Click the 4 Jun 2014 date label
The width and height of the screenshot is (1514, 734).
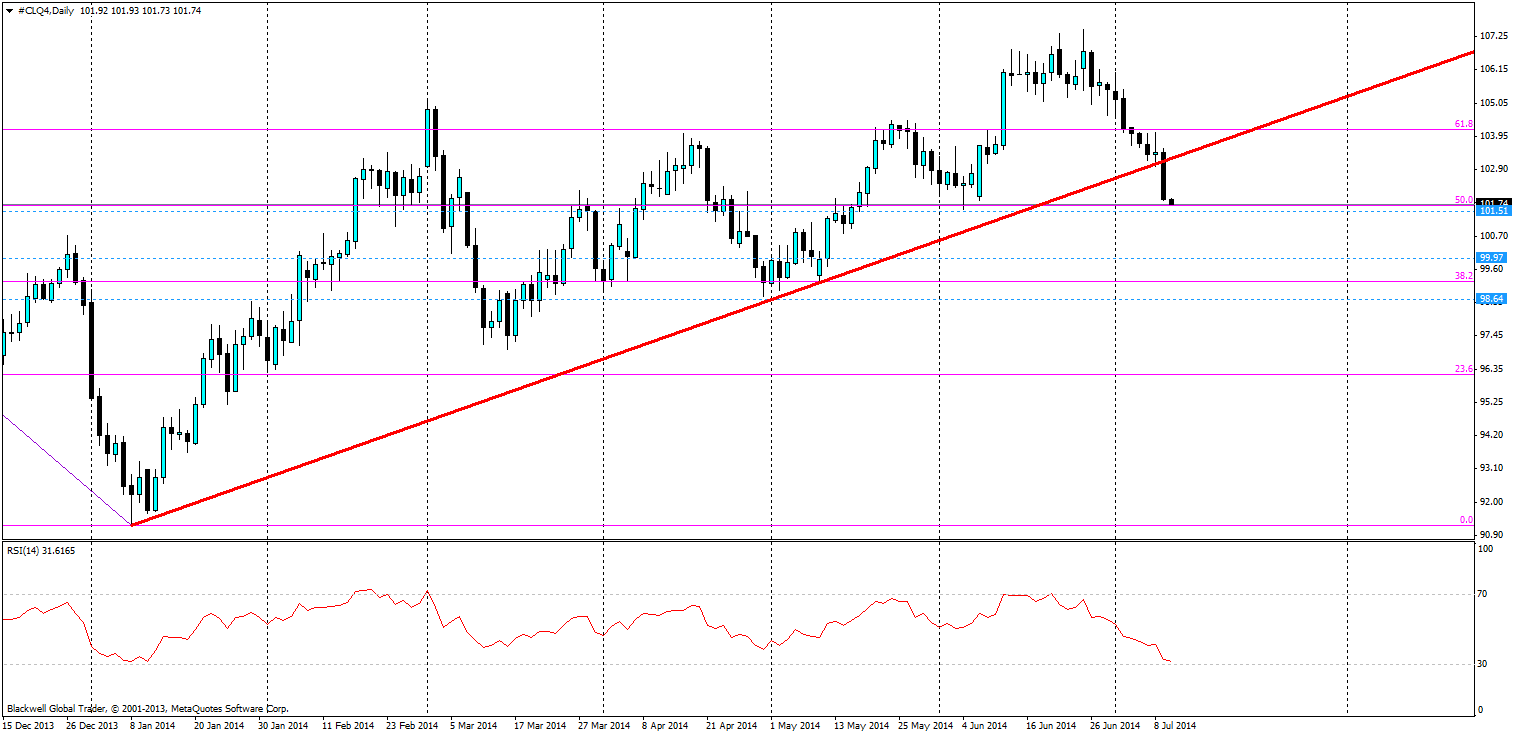click(x=987, y=725)
